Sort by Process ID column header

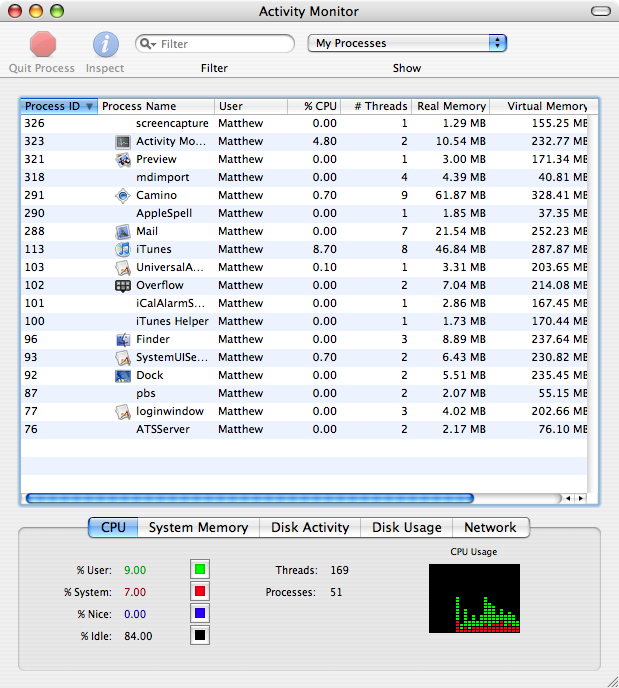tap(59, 106)
